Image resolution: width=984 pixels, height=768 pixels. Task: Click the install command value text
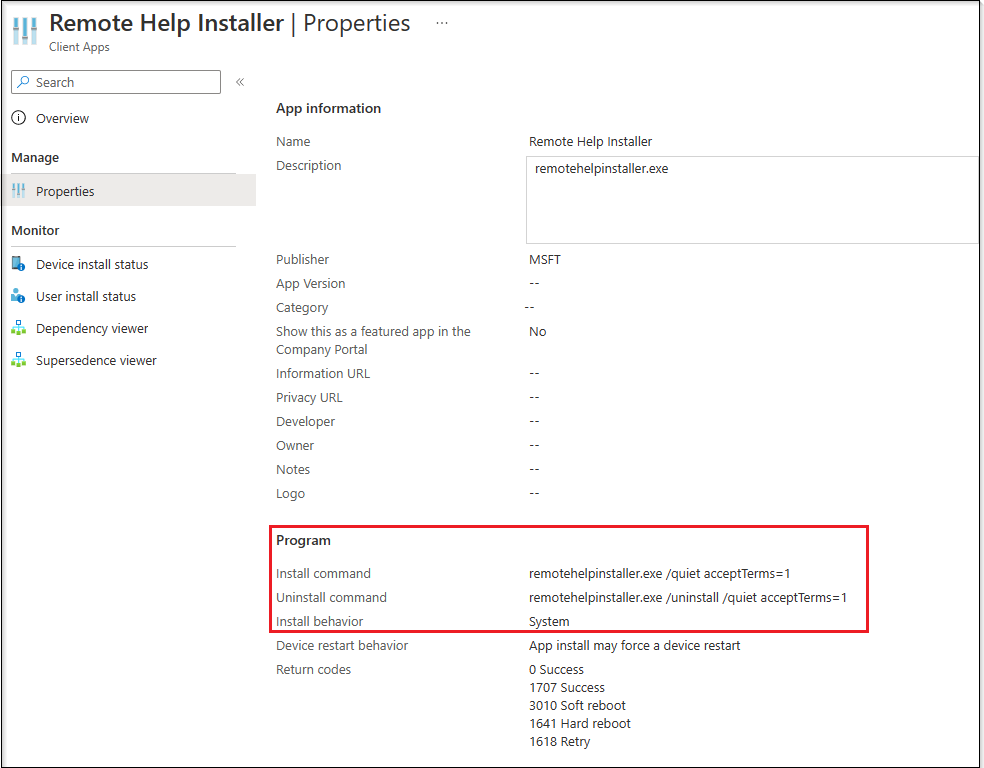(659, 573)
